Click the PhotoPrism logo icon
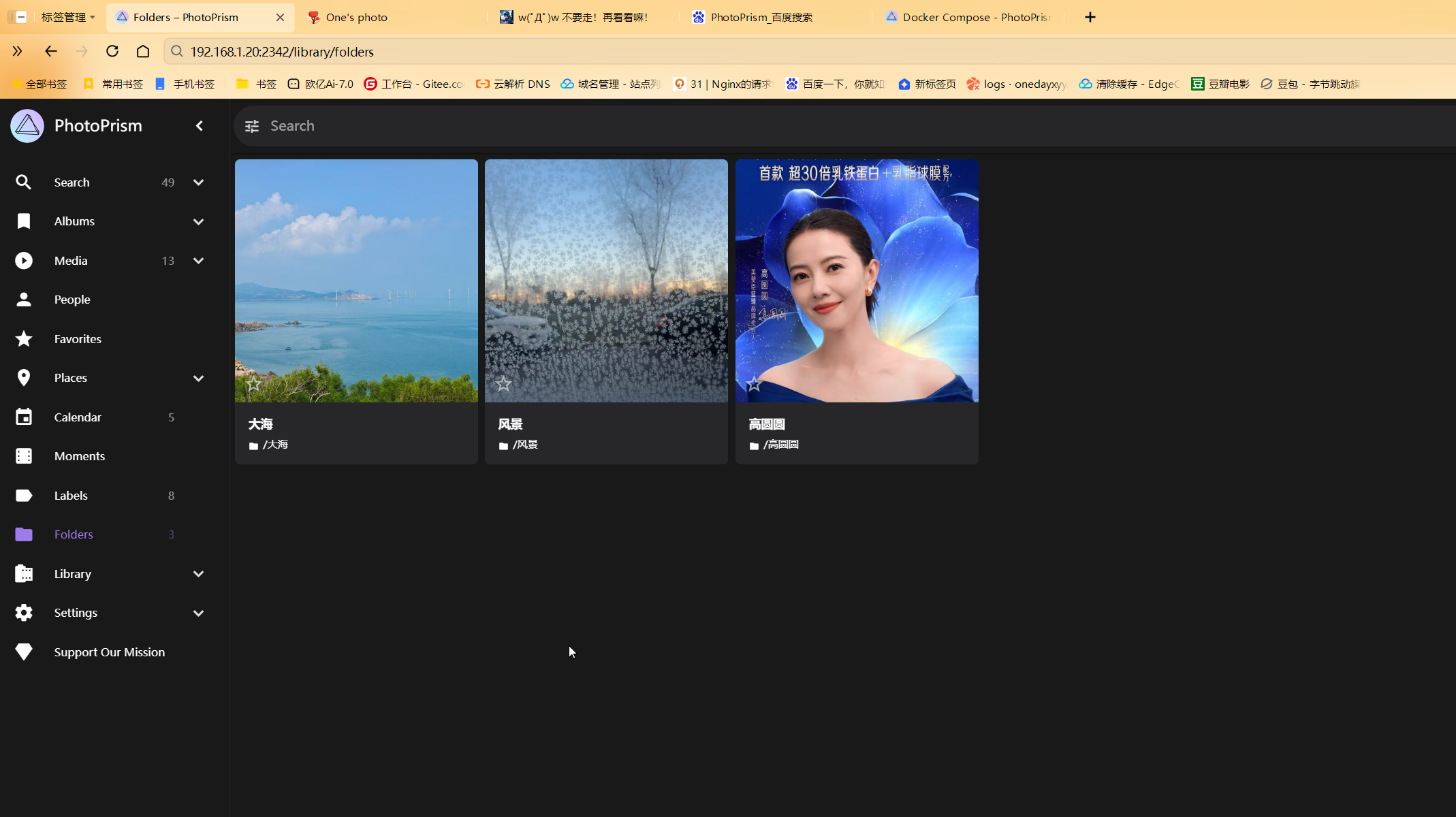The width and height of the screenshot is (1456, 817). pyautogui.click(x=27, y=126)
